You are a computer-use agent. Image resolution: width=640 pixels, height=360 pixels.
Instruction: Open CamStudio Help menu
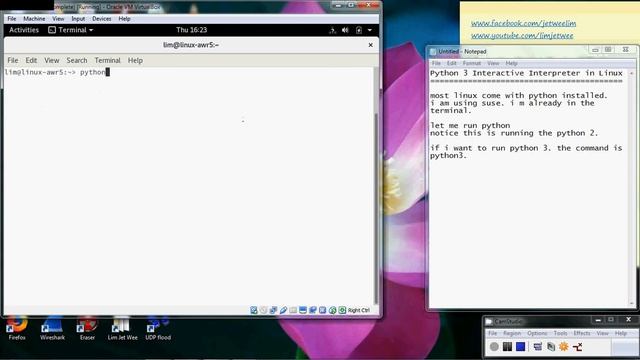click(621, 333)
